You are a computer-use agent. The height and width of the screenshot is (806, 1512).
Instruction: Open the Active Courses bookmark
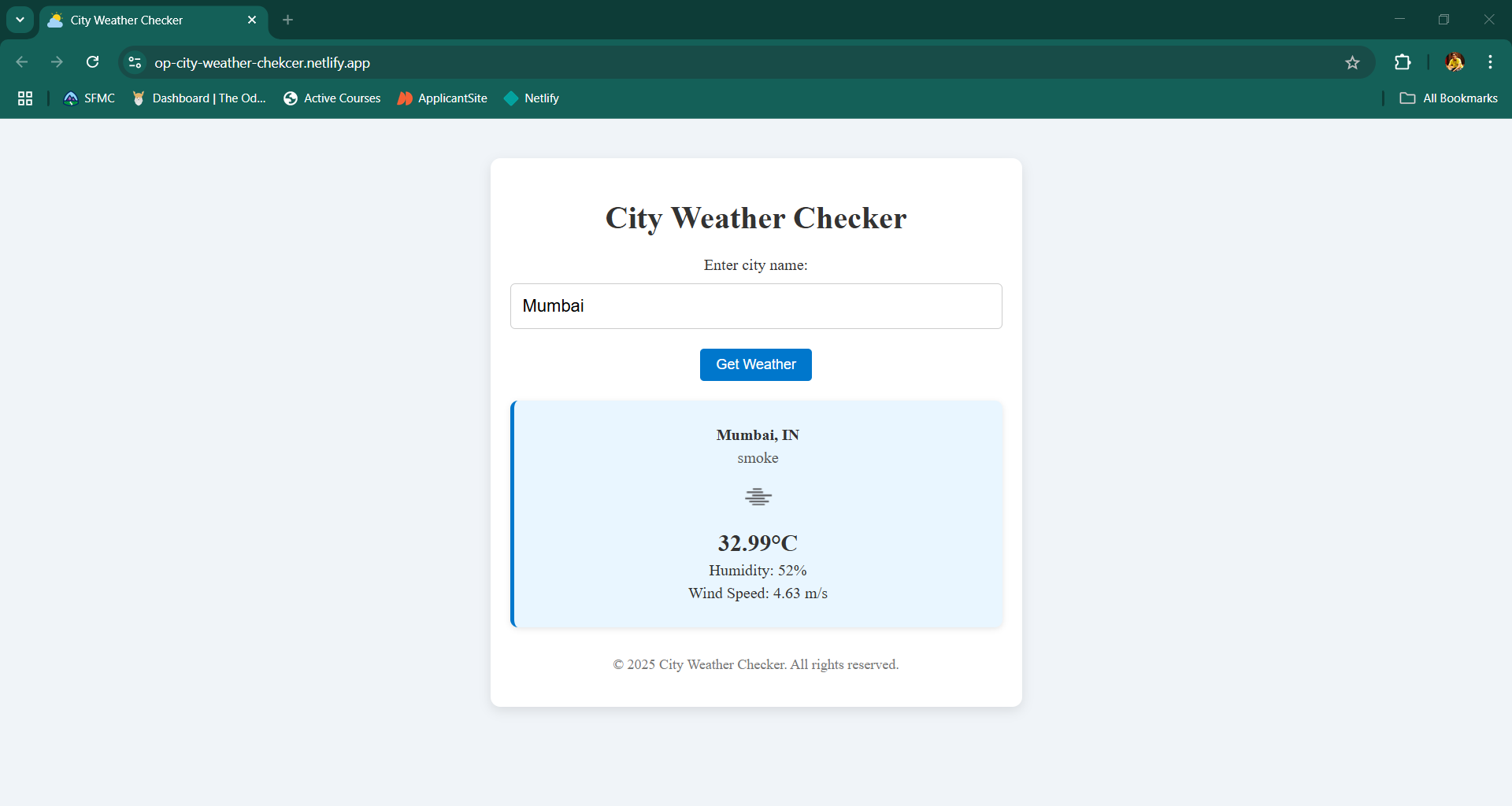coord(332,98)
